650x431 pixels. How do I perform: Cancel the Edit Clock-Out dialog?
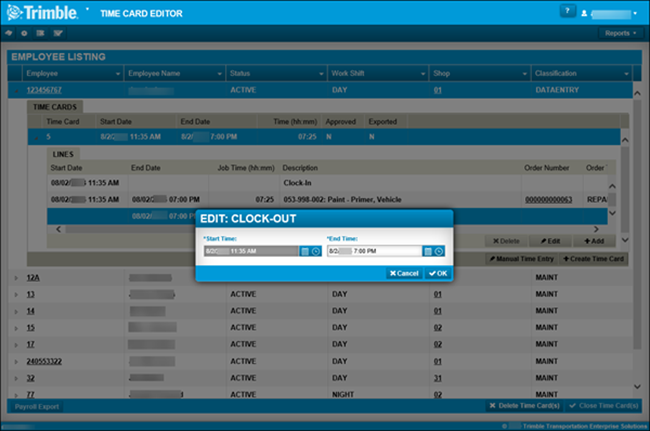(x=402, y=273)
